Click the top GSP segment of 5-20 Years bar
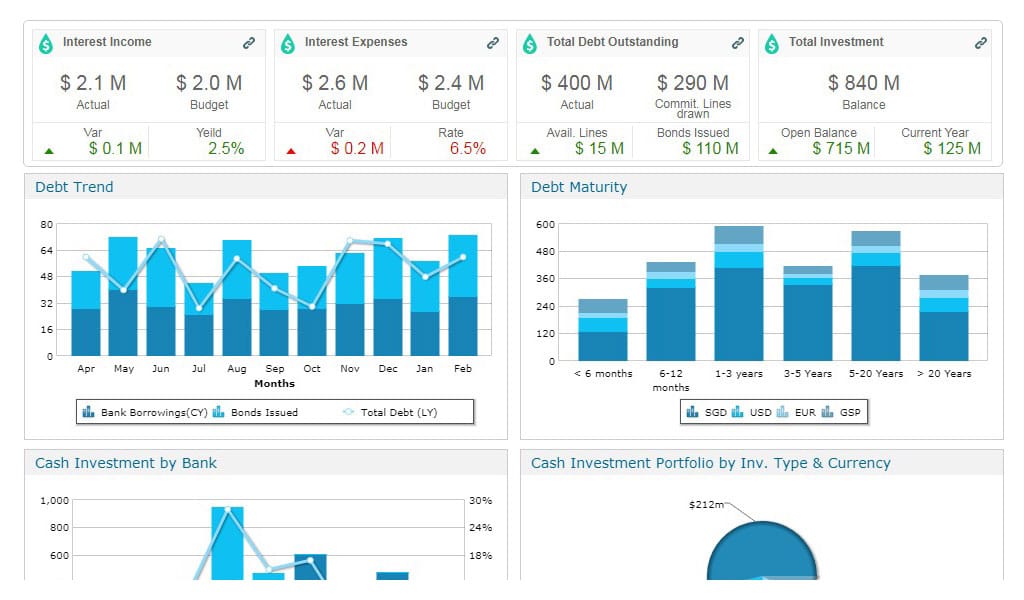1024x600 pixels. click(x=876, y=238)
